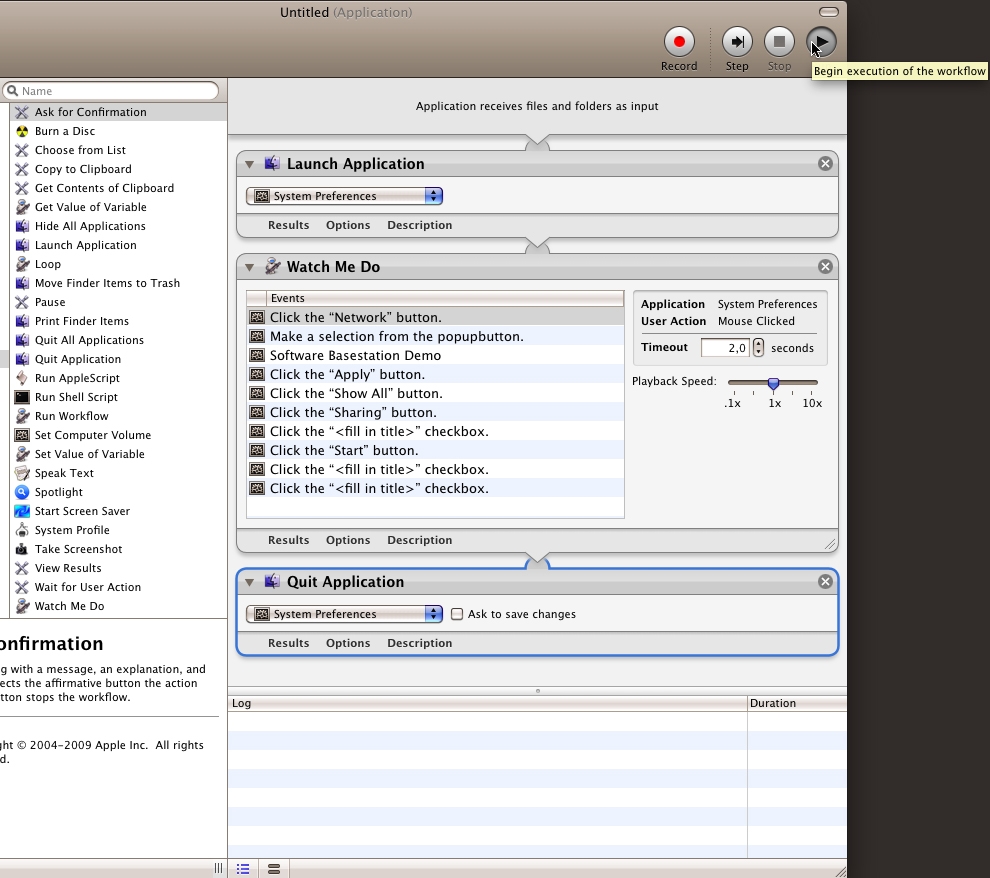
Task: Select the Burn a Disc action icon
Action: 22,131
